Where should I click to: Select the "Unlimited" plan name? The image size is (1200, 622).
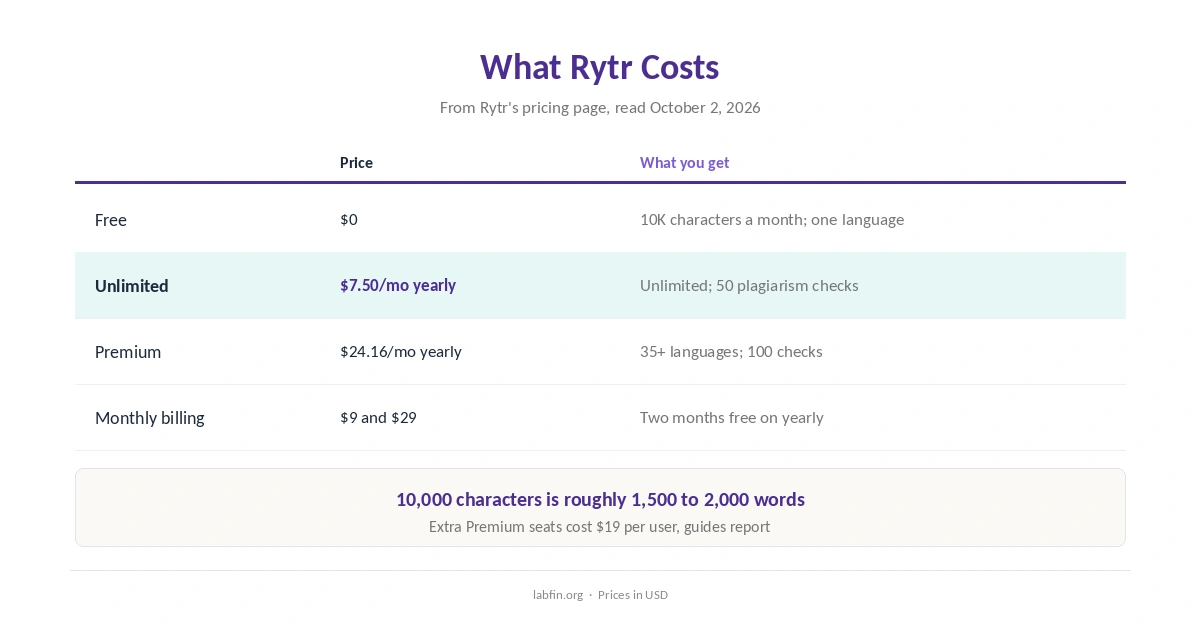[132, 286]
